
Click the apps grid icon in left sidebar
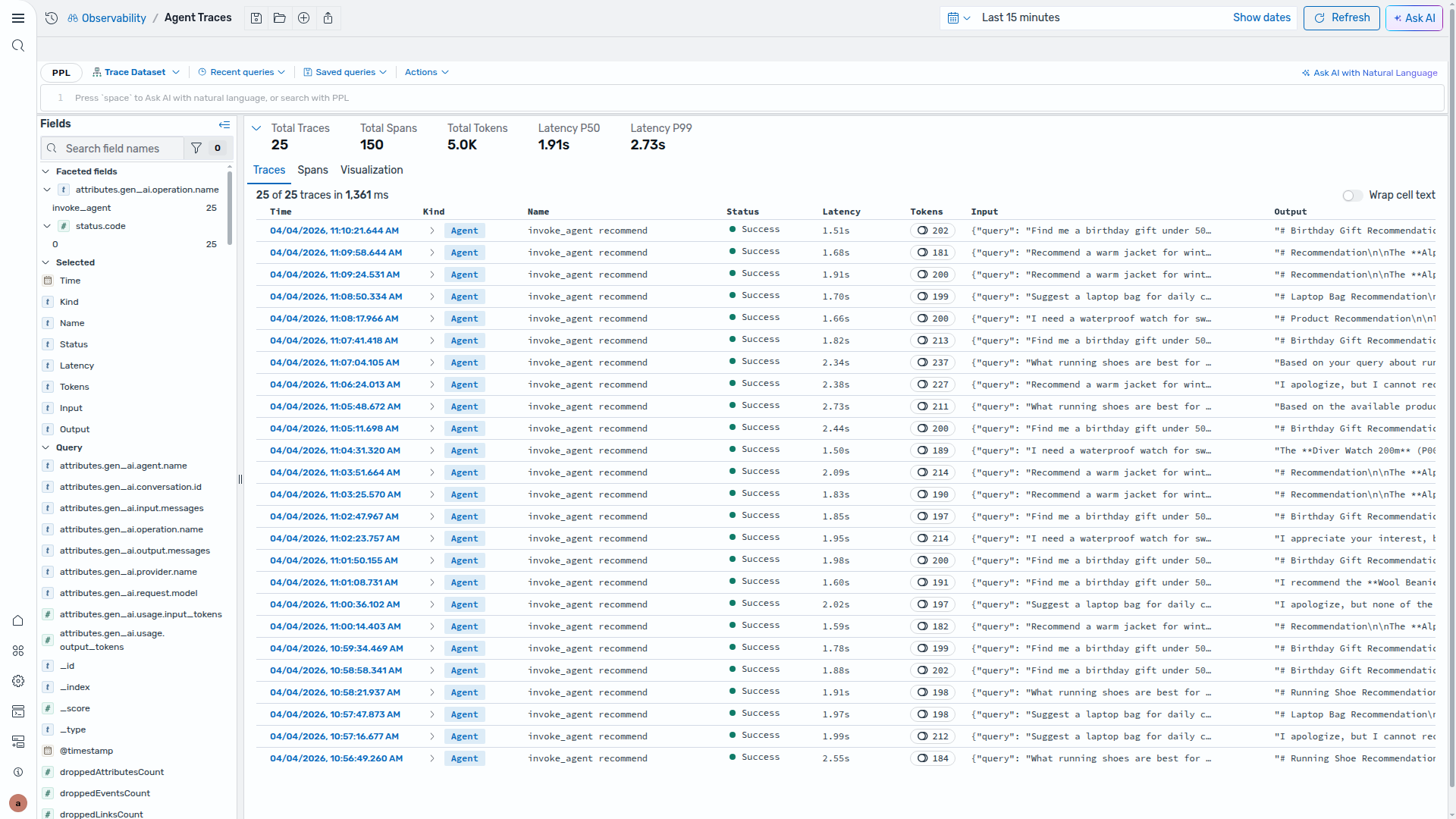pyautogui.click(x=18, y=651)
